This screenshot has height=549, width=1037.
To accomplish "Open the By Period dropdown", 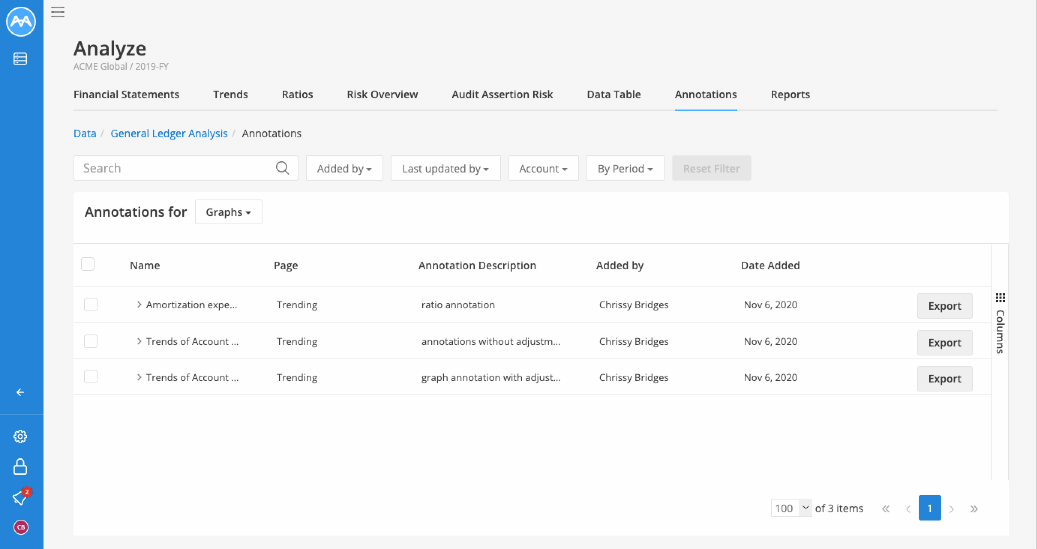I will pos(625,169).
